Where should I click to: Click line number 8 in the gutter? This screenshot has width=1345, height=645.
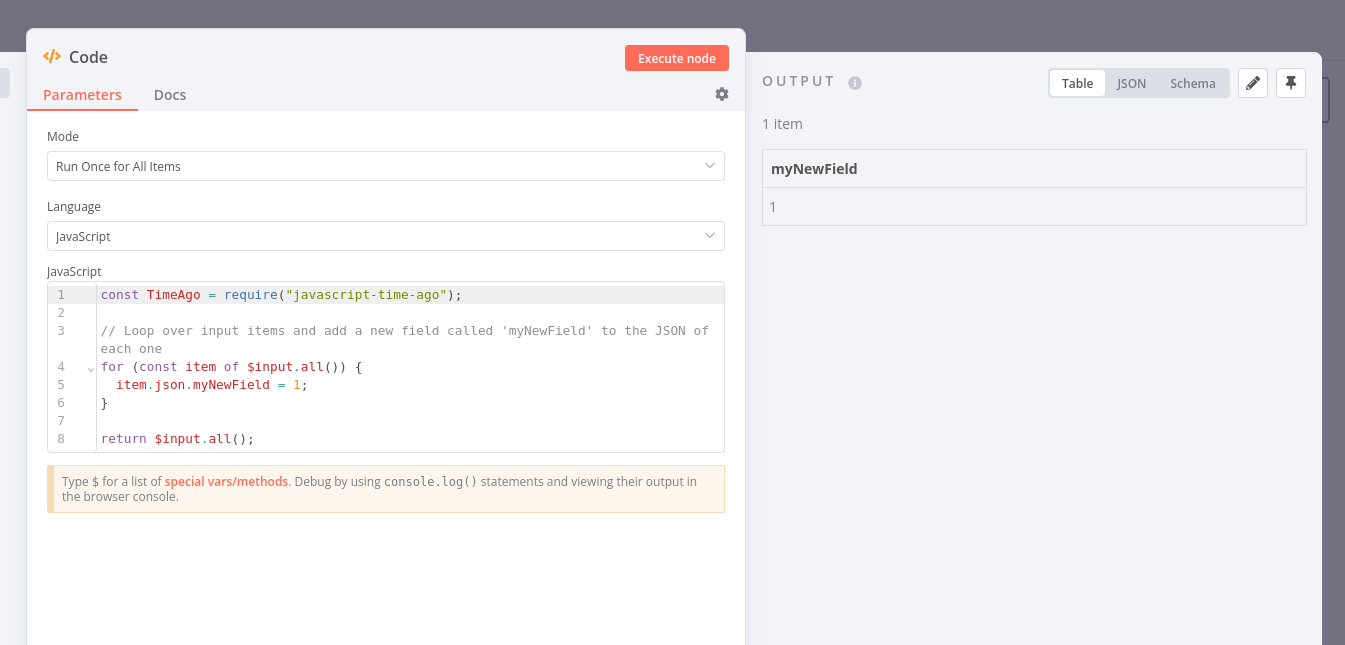pos(61,439)
